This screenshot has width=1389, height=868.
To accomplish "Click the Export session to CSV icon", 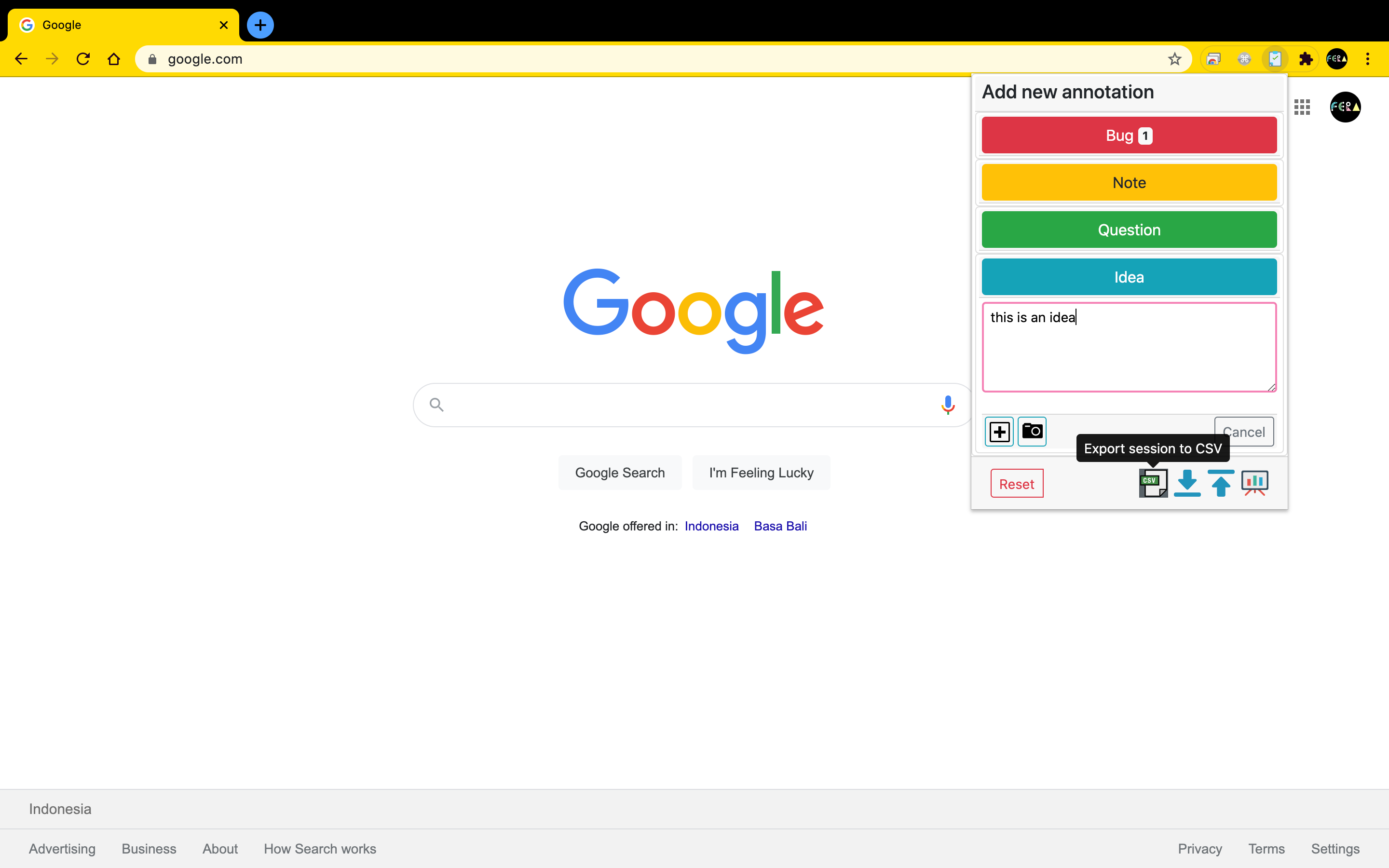I will (x=1153, y=483).
